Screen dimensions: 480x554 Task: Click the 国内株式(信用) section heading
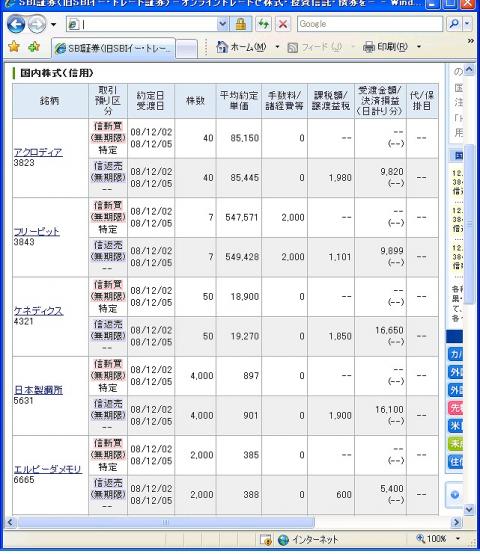pyautogui.click(x=57, y=73)
